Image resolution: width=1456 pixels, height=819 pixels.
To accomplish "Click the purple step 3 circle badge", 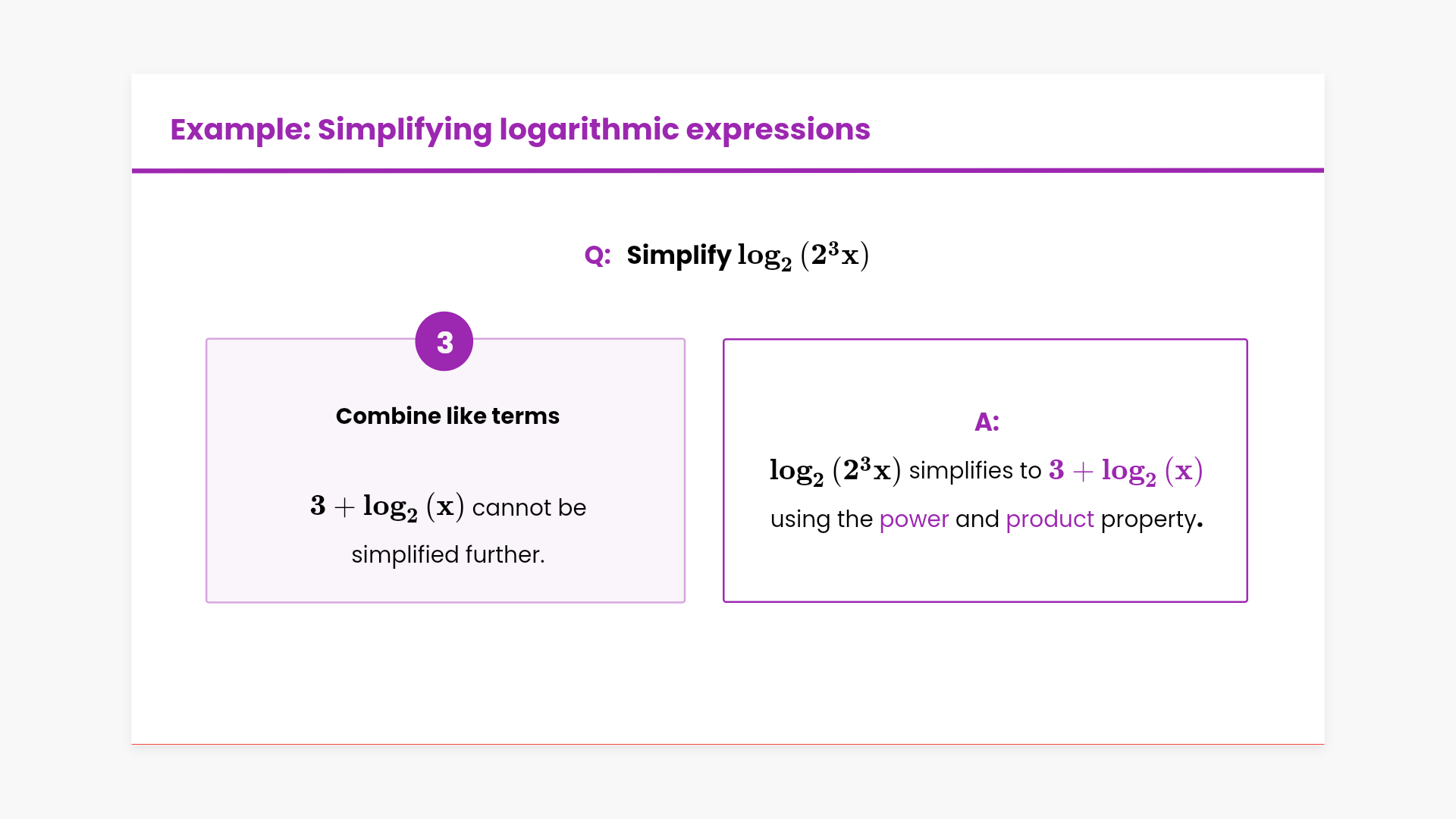I will pos(444,342).
